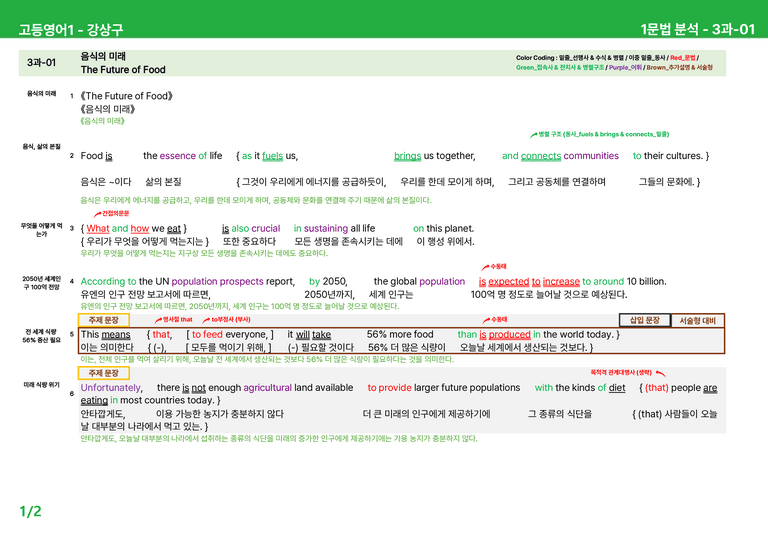Click the "to부정사 (부사)" annotation
The image size is (768, 543).
[x=231, y=319]
